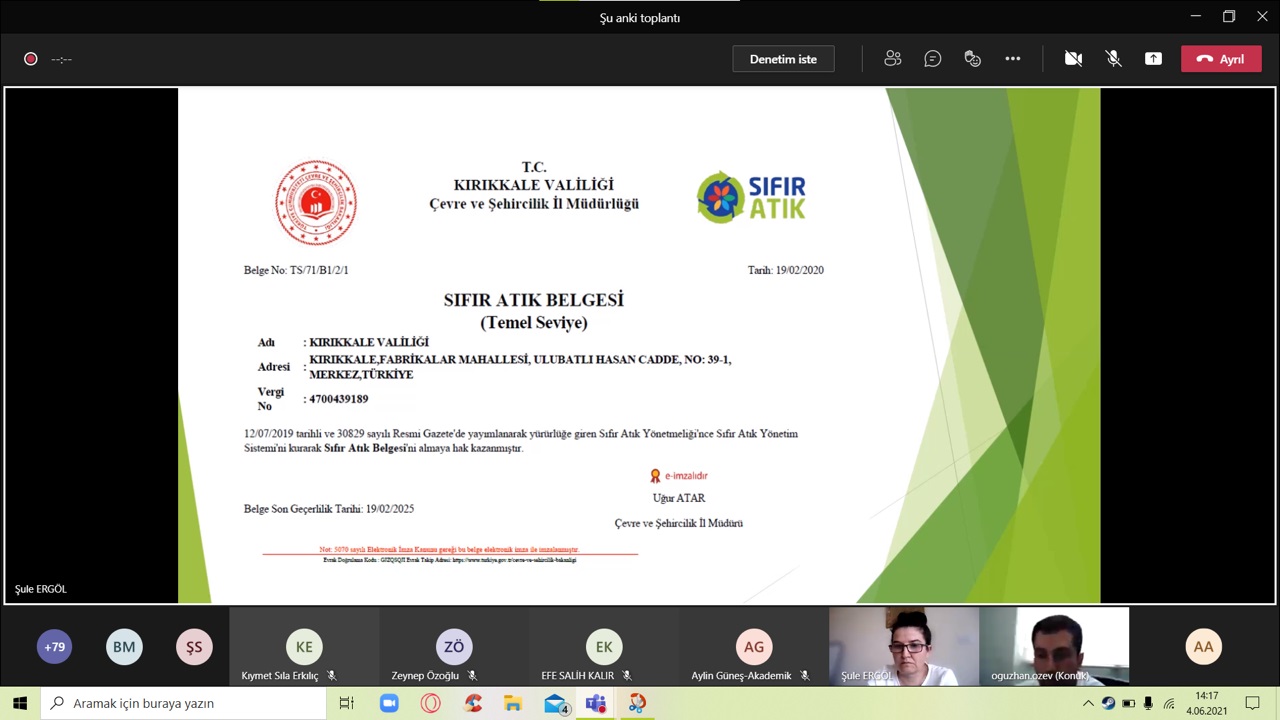The width and height of the screenshot is (1280, 720).
Task: Show hidden system tray icons
Action: tap(1088, 704)
